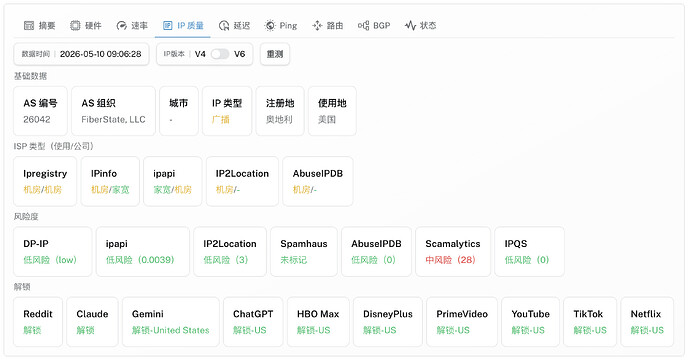Image resolution: width=690 pixels, height=360 pixels.
Task: Click the 风险度 section heading
Action: click(26, 217)
